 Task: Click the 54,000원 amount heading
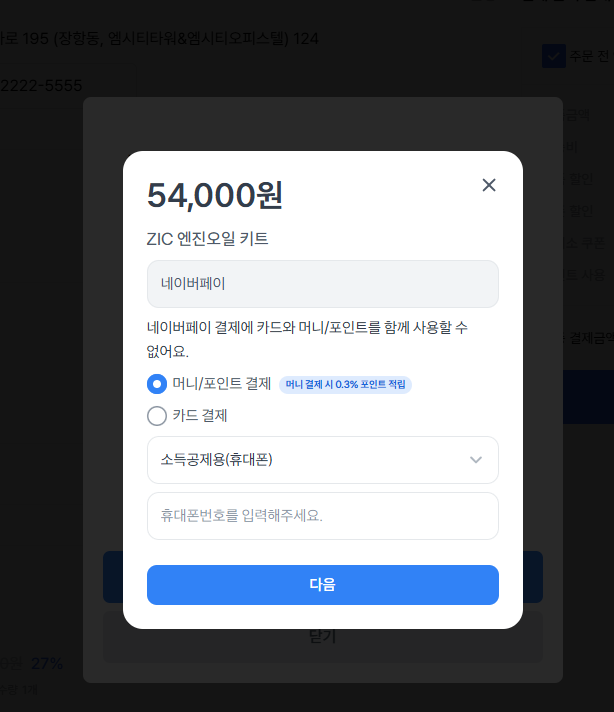[215, 196]
